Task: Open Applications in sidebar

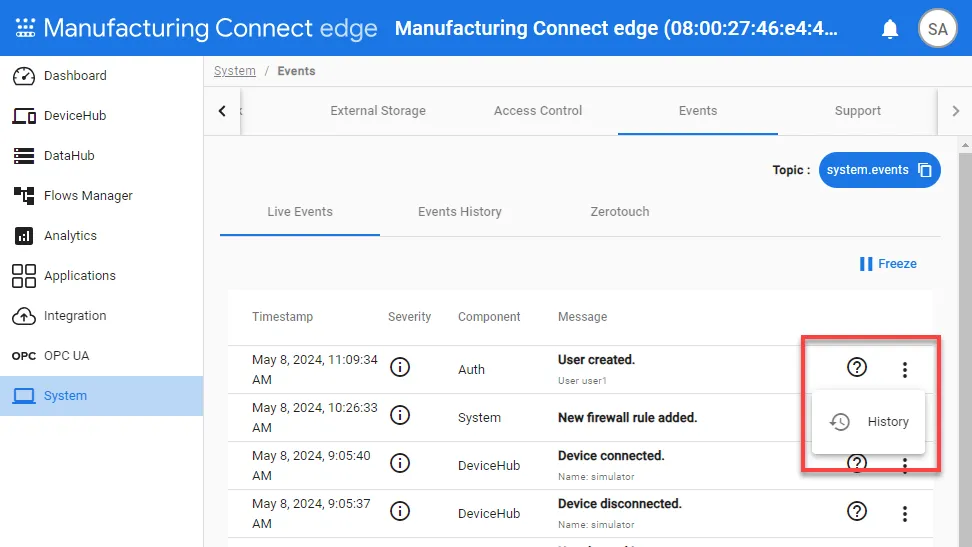Action: coord(102,275)
